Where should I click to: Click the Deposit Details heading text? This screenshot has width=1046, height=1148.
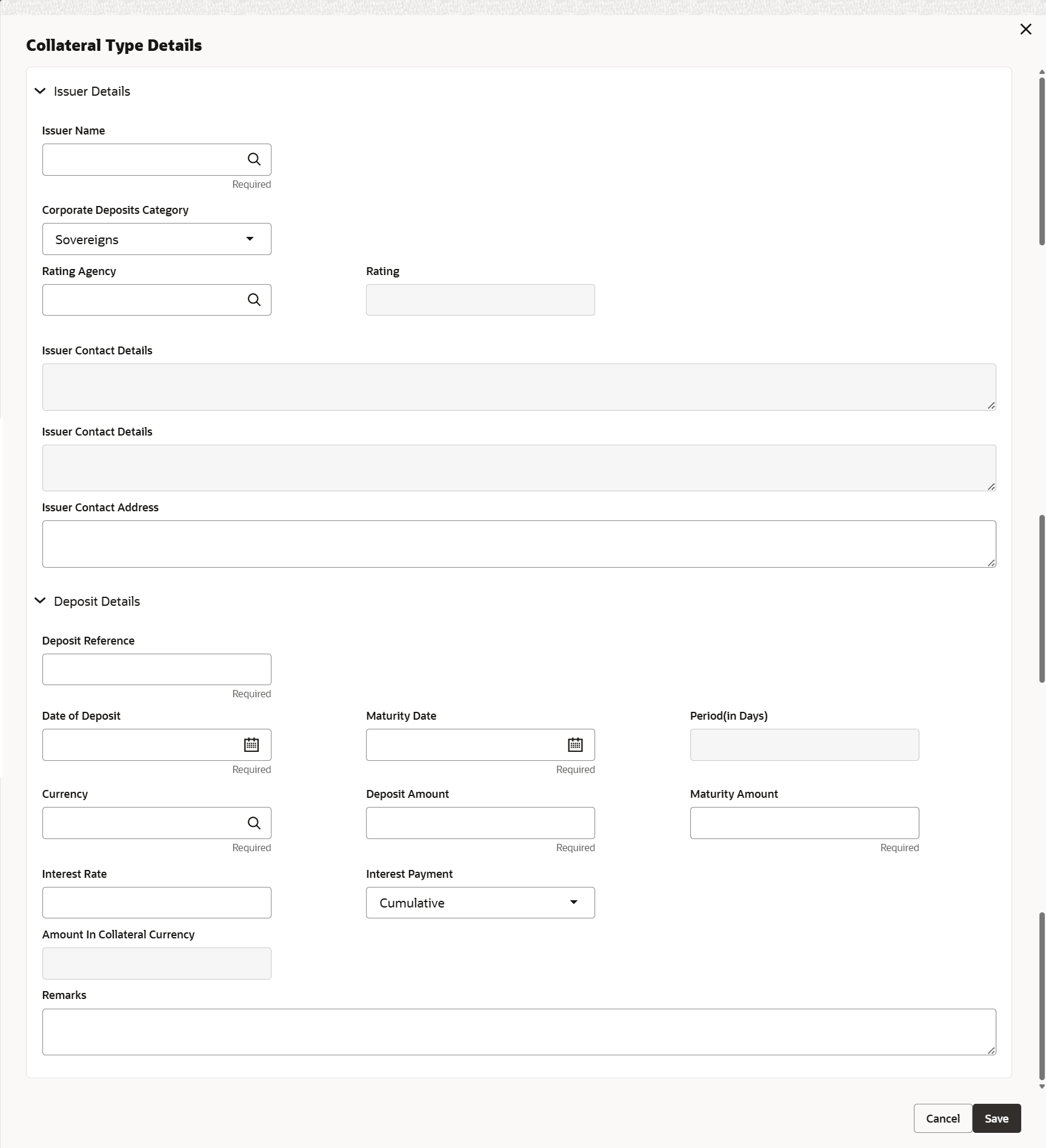(x=97, y=601)
